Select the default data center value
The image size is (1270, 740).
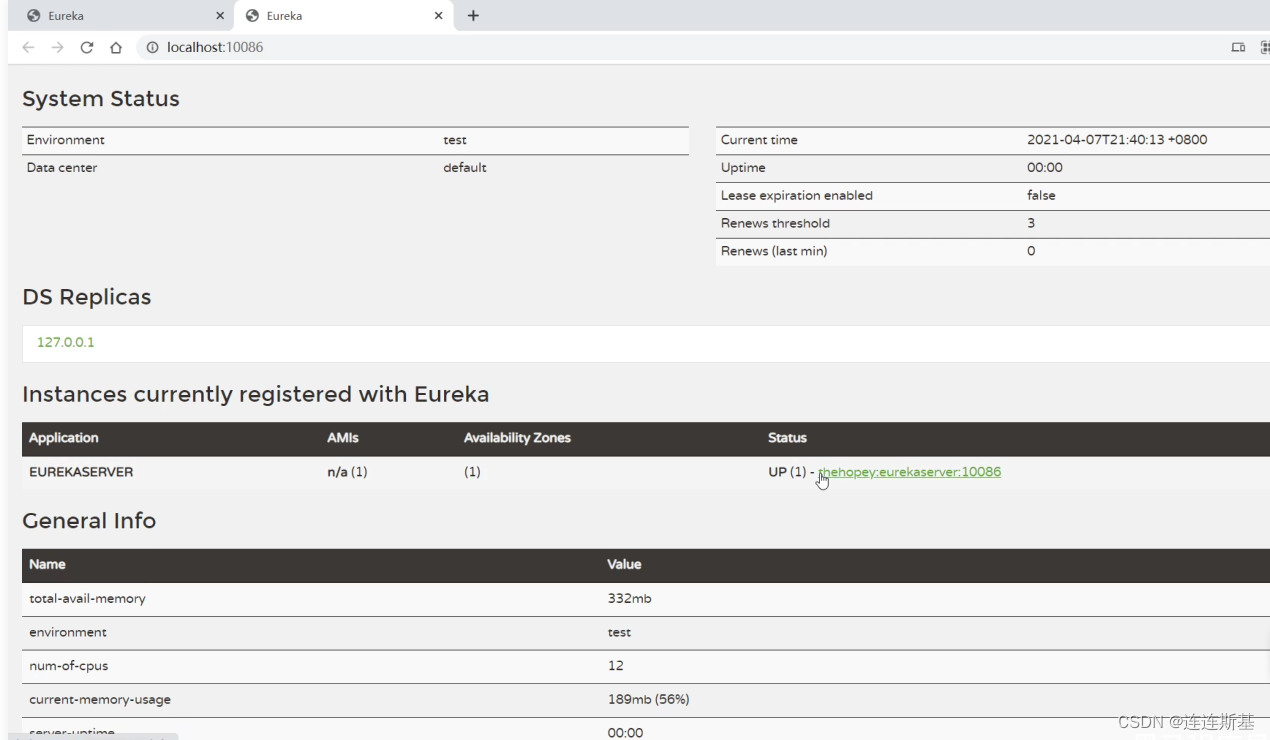[465, 168]
